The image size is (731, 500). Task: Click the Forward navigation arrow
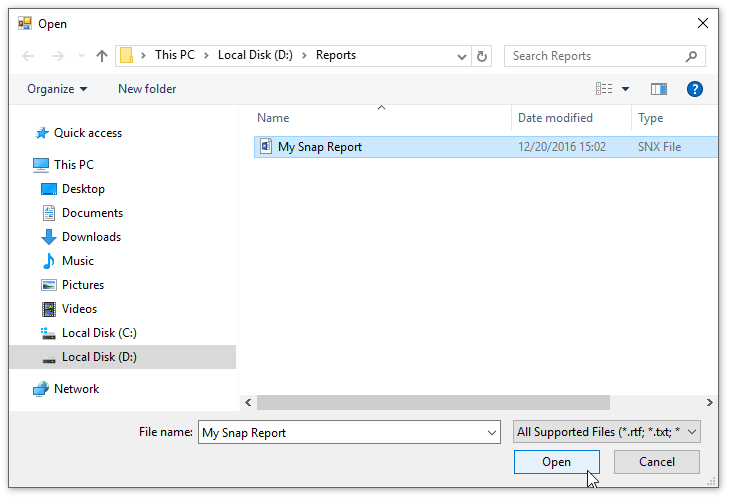pos(57,56)
